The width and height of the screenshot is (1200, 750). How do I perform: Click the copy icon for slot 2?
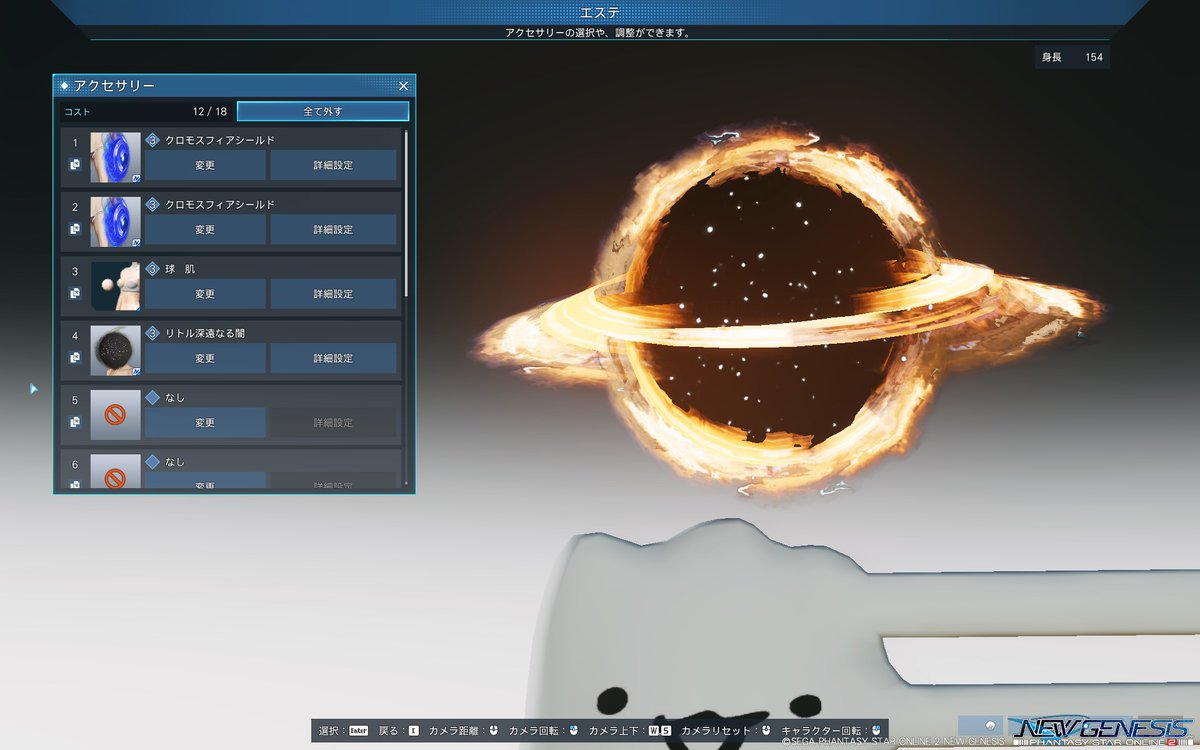pos(75,229)
